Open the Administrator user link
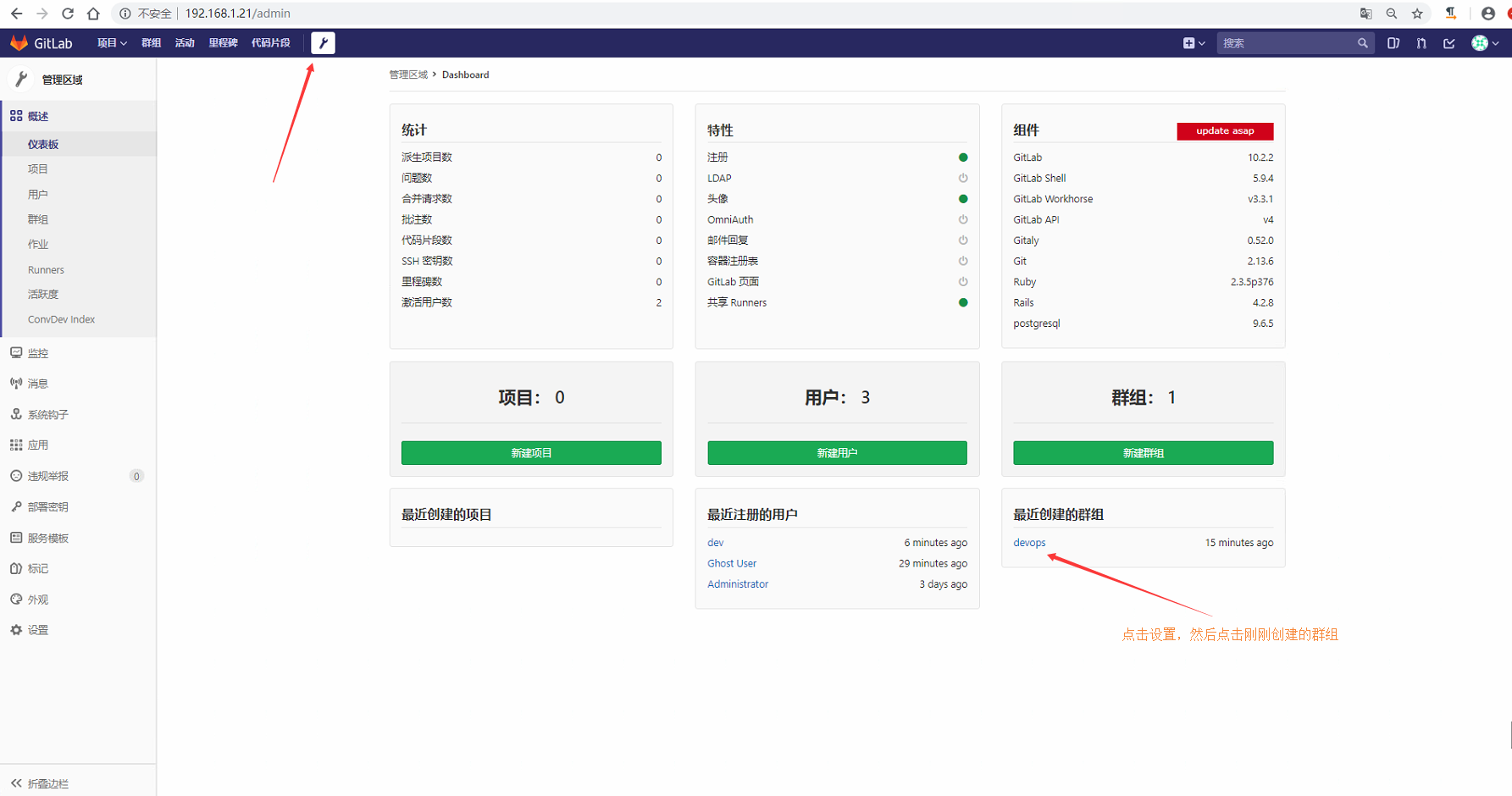 coord(738,584)
